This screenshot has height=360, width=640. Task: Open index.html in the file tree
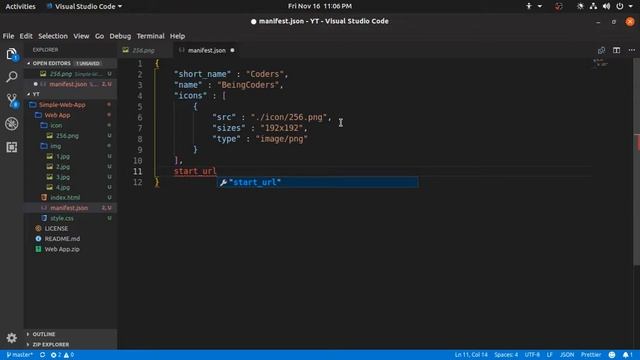70,198
